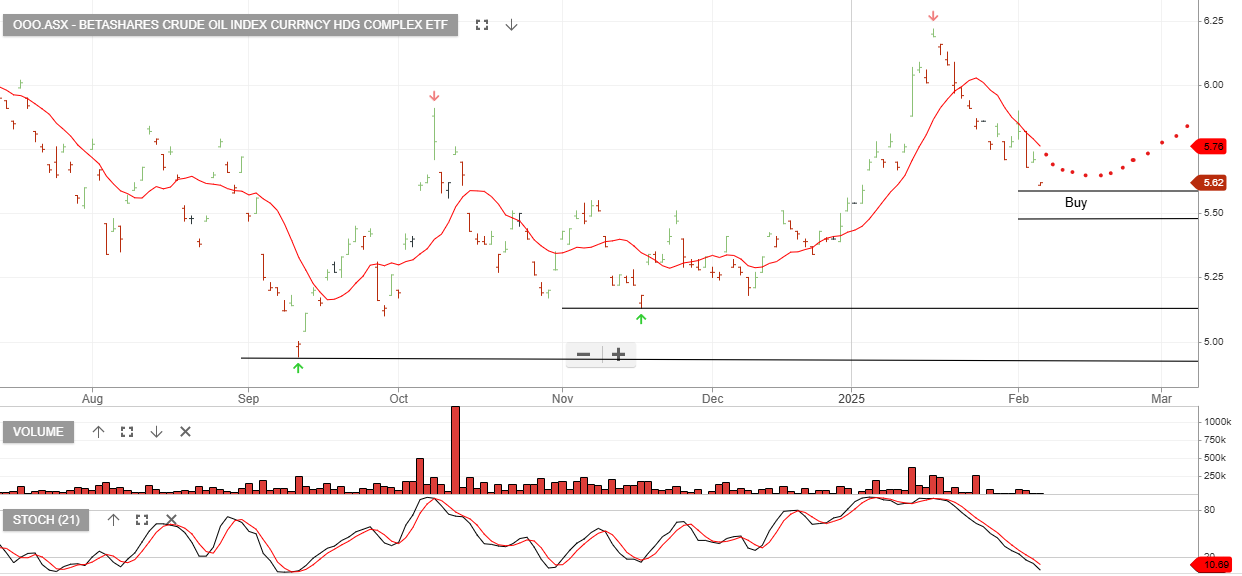Zoom in using the plus button

pyautogui.click(x=618, y=354)
